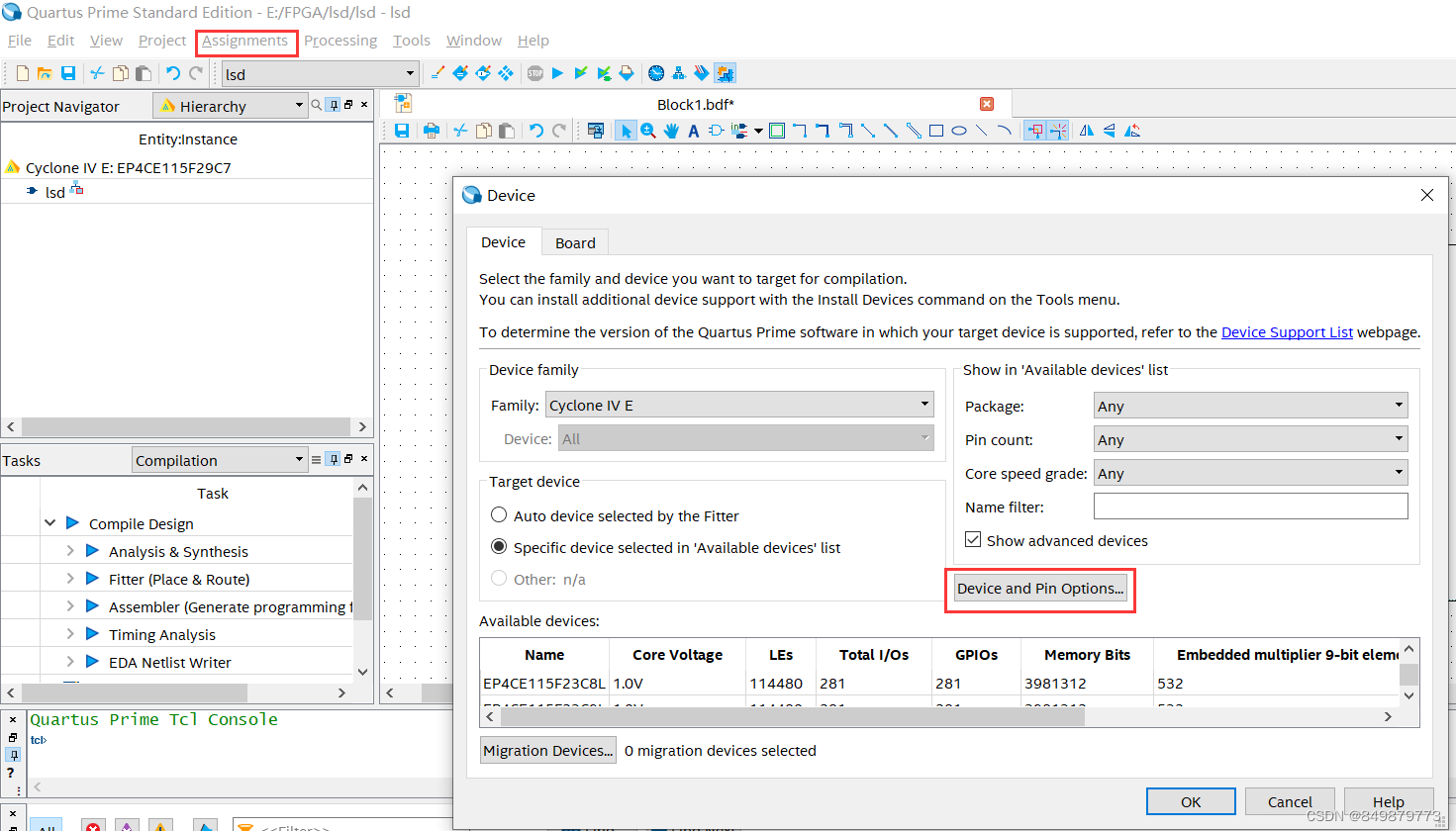
Task: Click Migration Devices button
Action: tap(547, 750)
